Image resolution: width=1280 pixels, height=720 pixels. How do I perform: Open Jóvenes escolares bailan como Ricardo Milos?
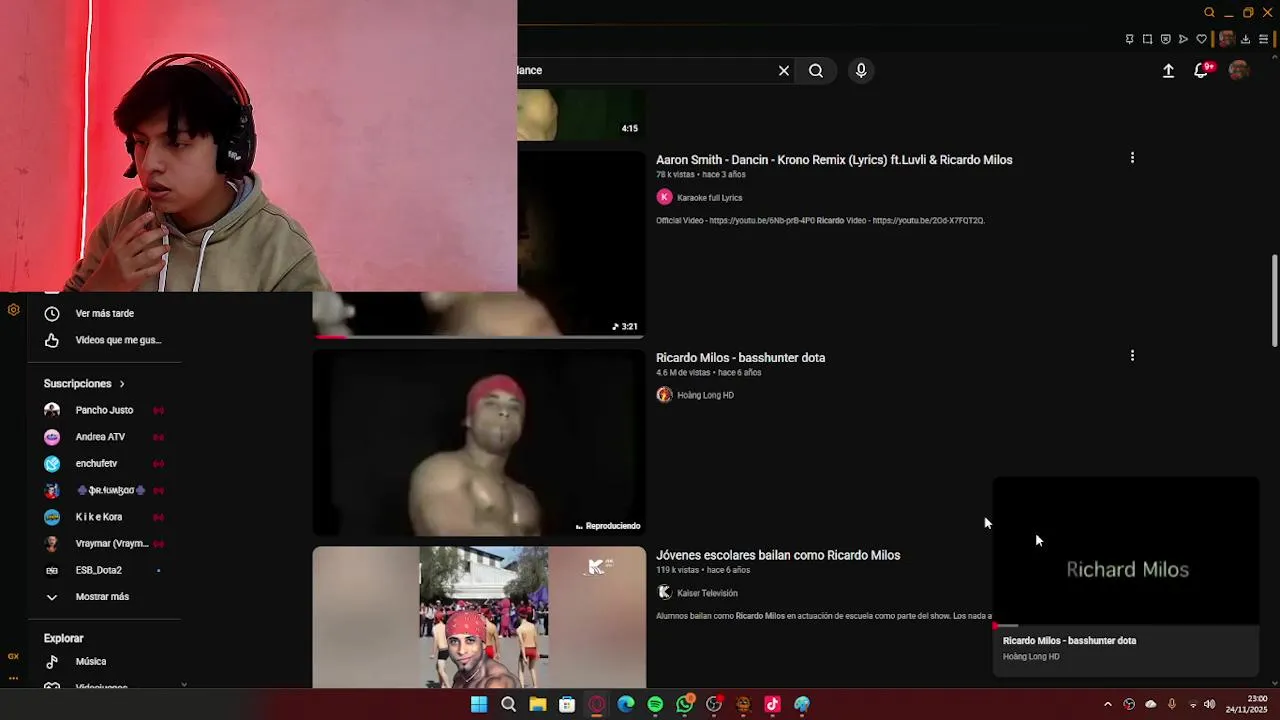(x=778, y=556)
